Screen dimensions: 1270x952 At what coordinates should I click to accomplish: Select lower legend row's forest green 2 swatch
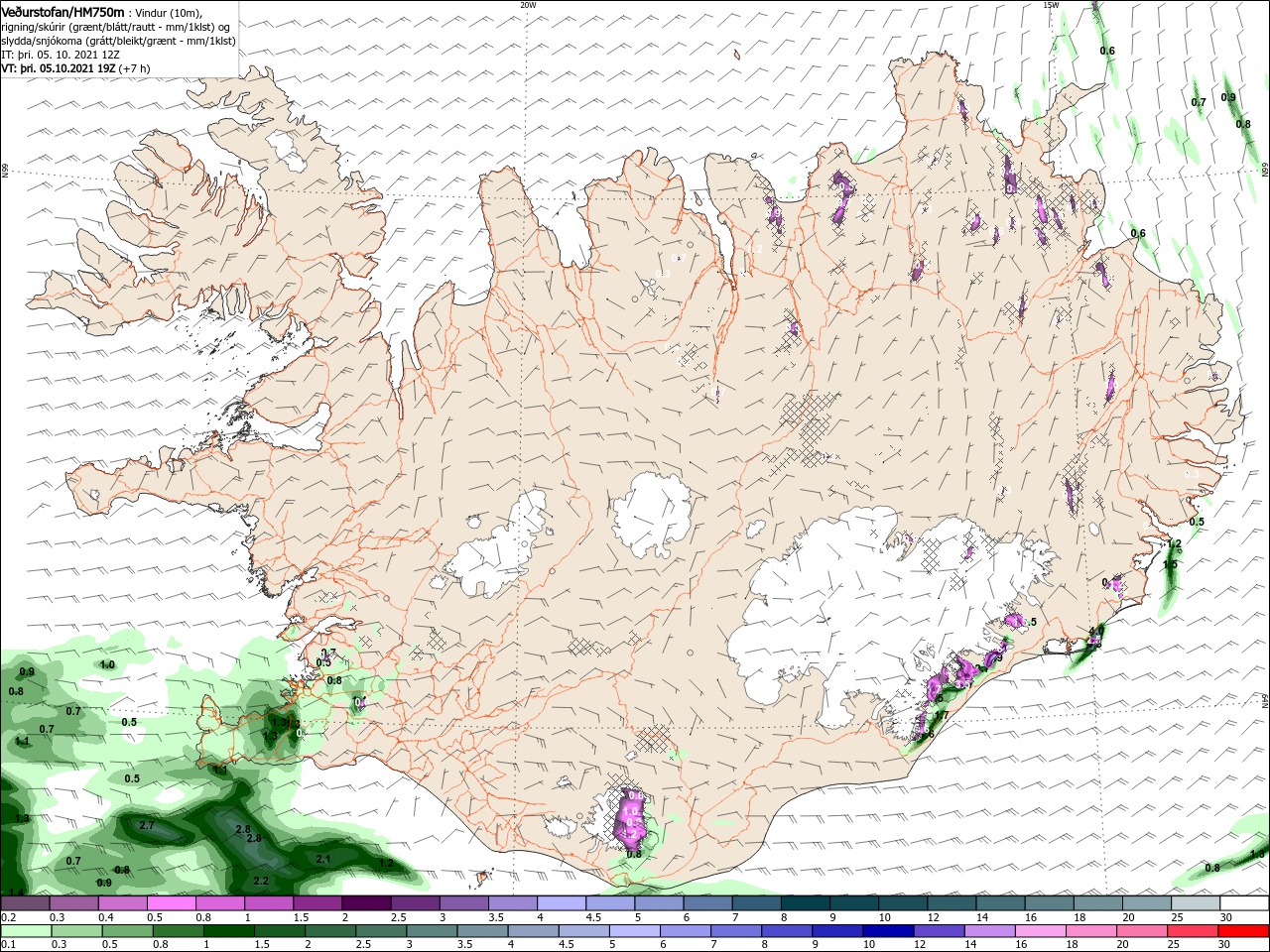coord(329,931)
